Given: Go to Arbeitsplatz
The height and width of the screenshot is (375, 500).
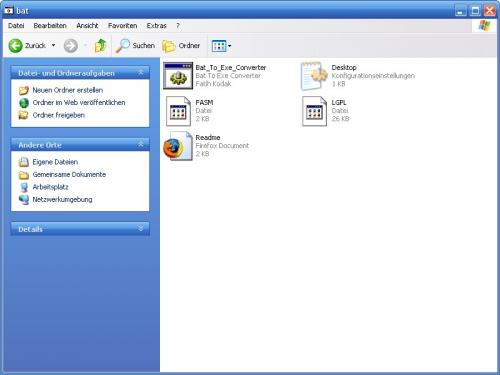Looking at the screenshot, I should 50,187.
